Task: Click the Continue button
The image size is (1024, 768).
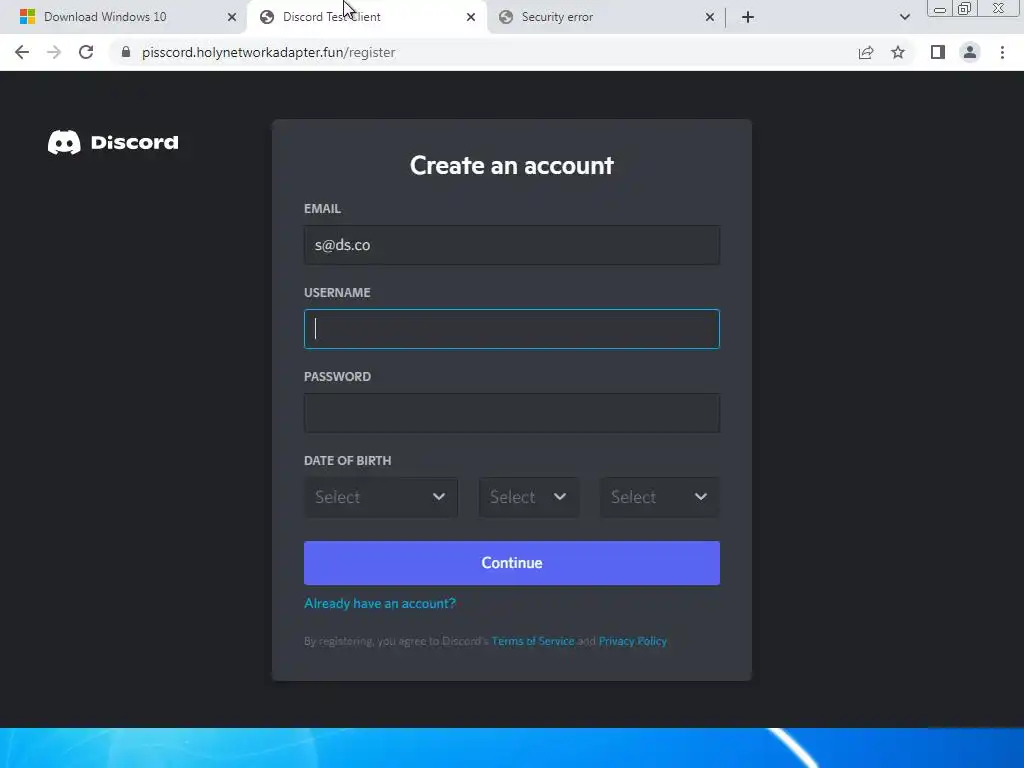Action: pos(511,563)
